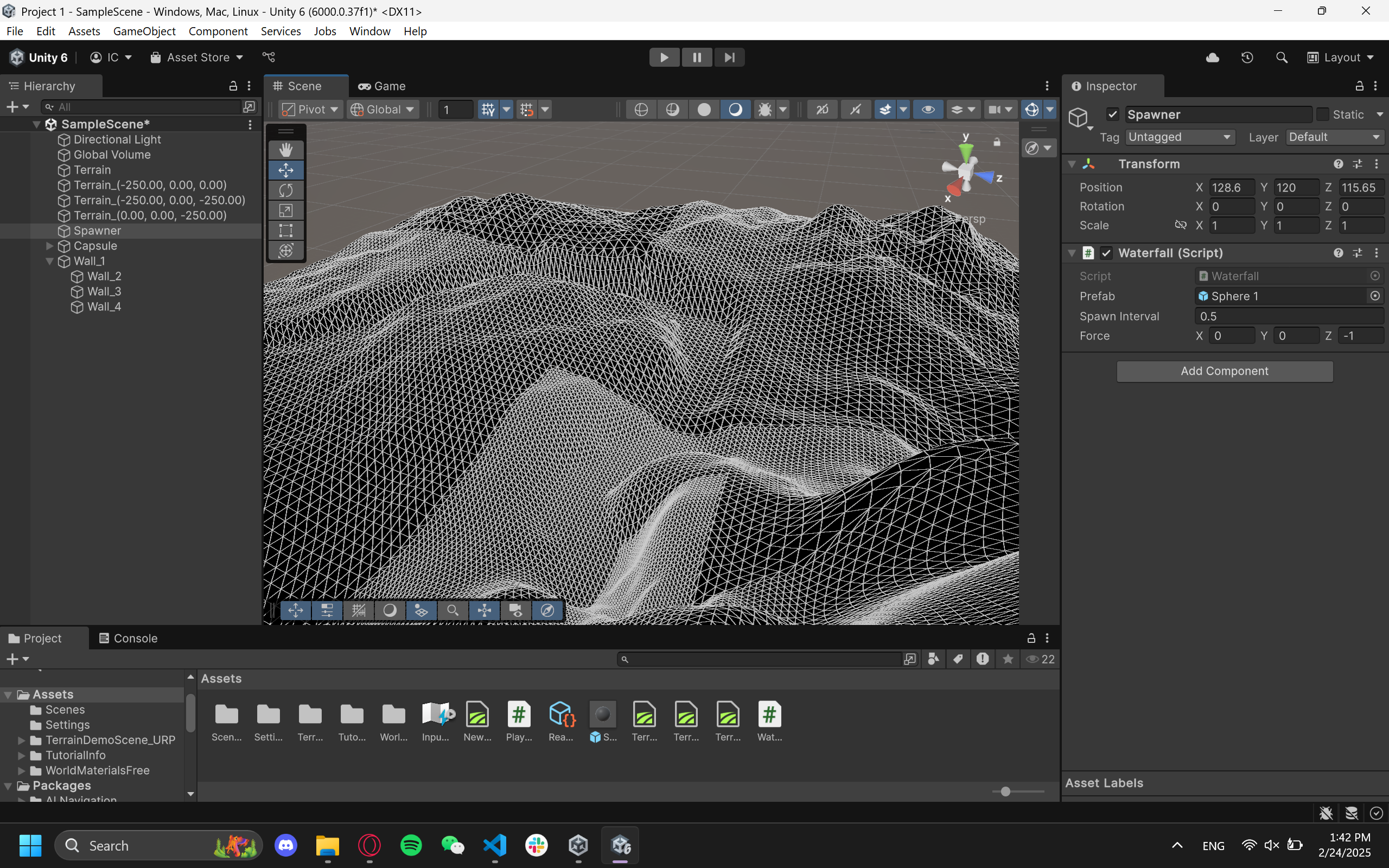The width and height of the screenshot is (1389, 868).
Task: Open the Unity Version Control icon
Action: tap(269, 58)
